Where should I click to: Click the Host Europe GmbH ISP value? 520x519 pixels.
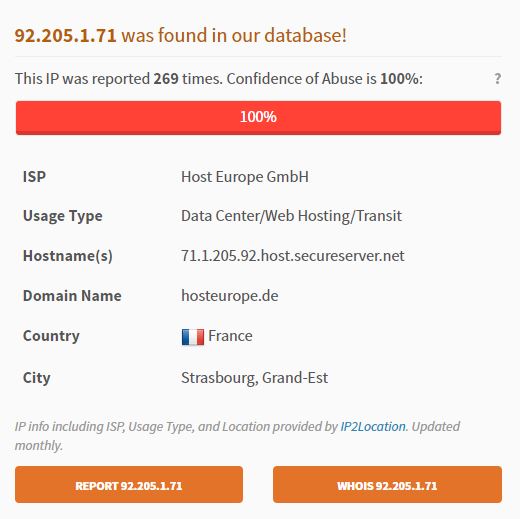tap(245, 177)
